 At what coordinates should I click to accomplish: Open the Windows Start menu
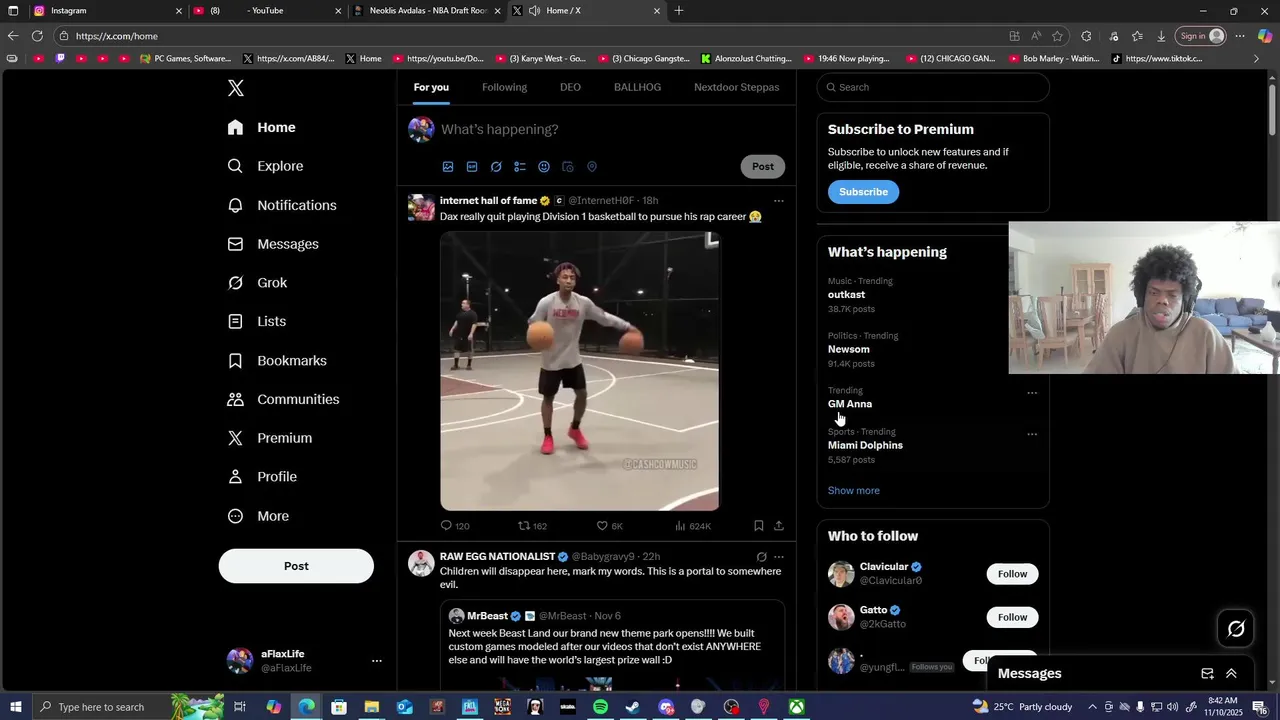click(15, 707)
